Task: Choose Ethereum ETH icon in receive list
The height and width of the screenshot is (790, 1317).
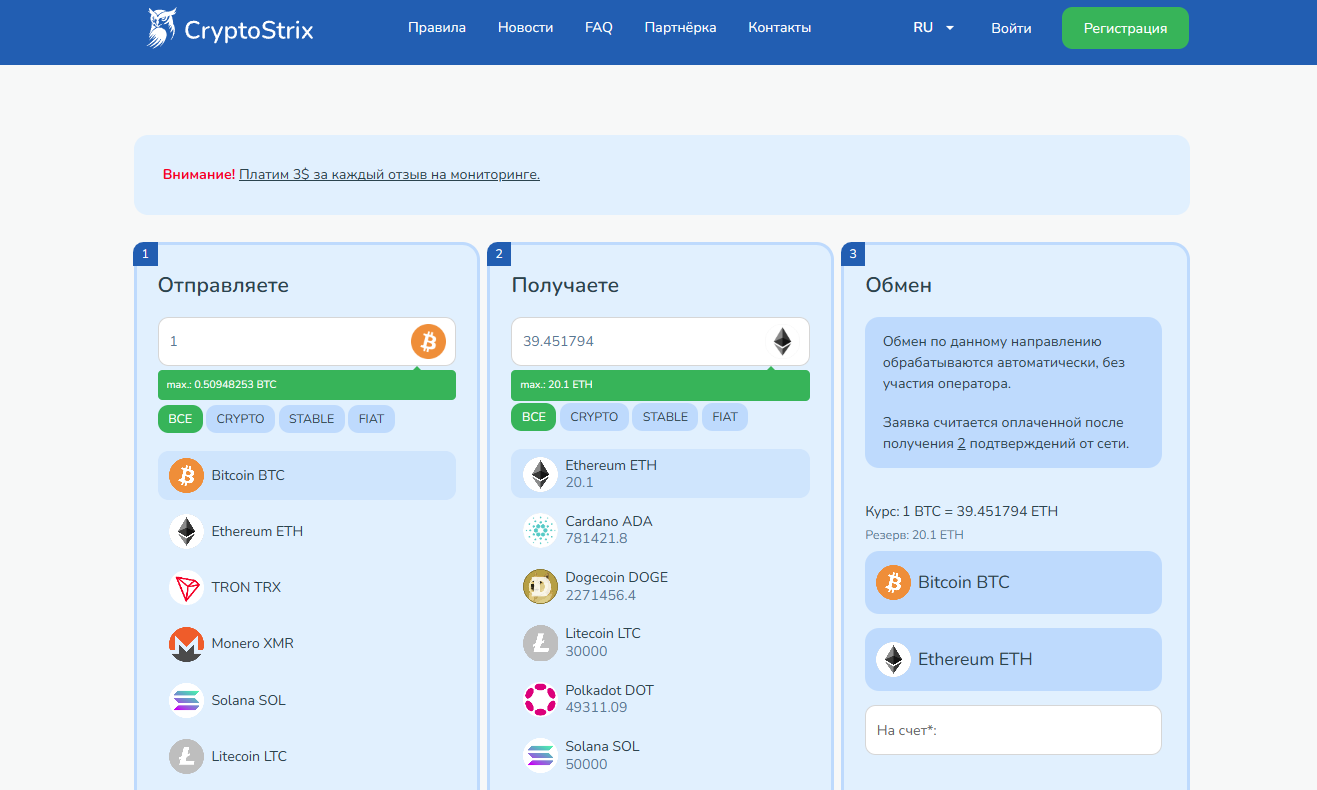Action: 540,474
